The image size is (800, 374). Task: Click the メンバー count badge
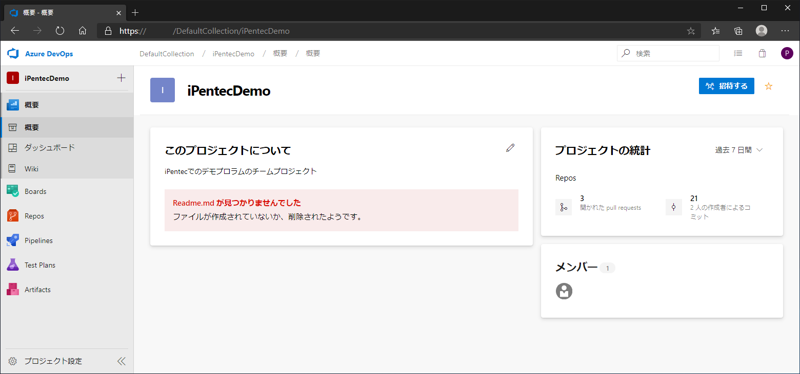click(607, 268)
